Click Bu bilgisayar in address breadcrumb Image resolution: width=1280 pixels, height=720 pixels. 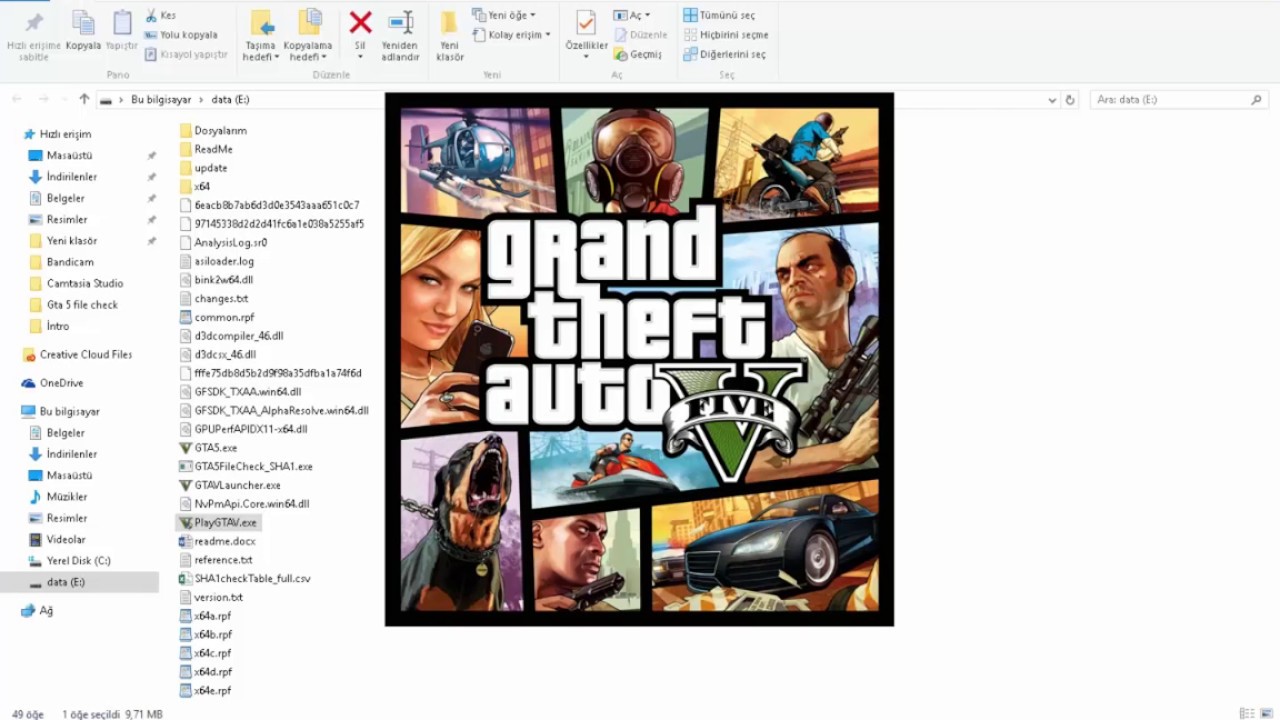161,100
